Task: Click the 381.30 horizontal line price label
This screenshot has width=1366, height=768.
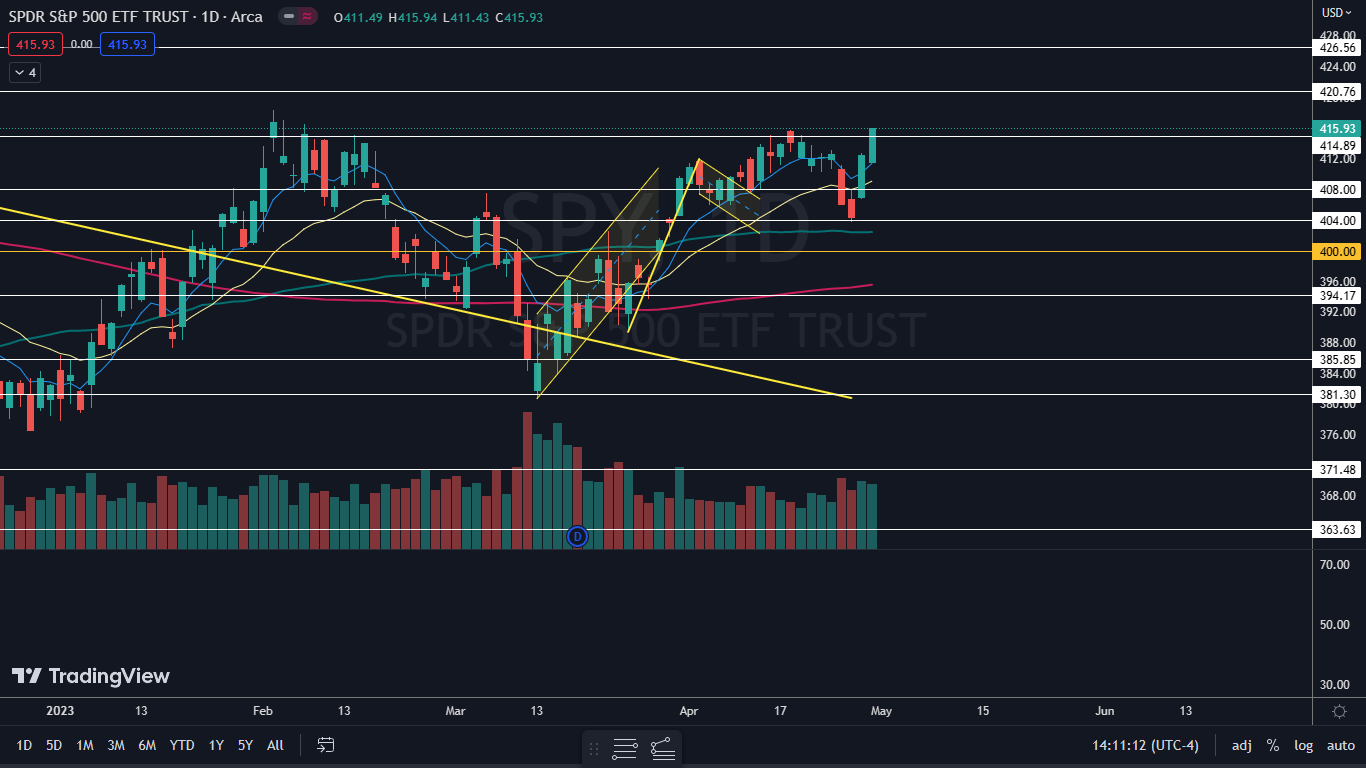Action: pos(1338,394)
